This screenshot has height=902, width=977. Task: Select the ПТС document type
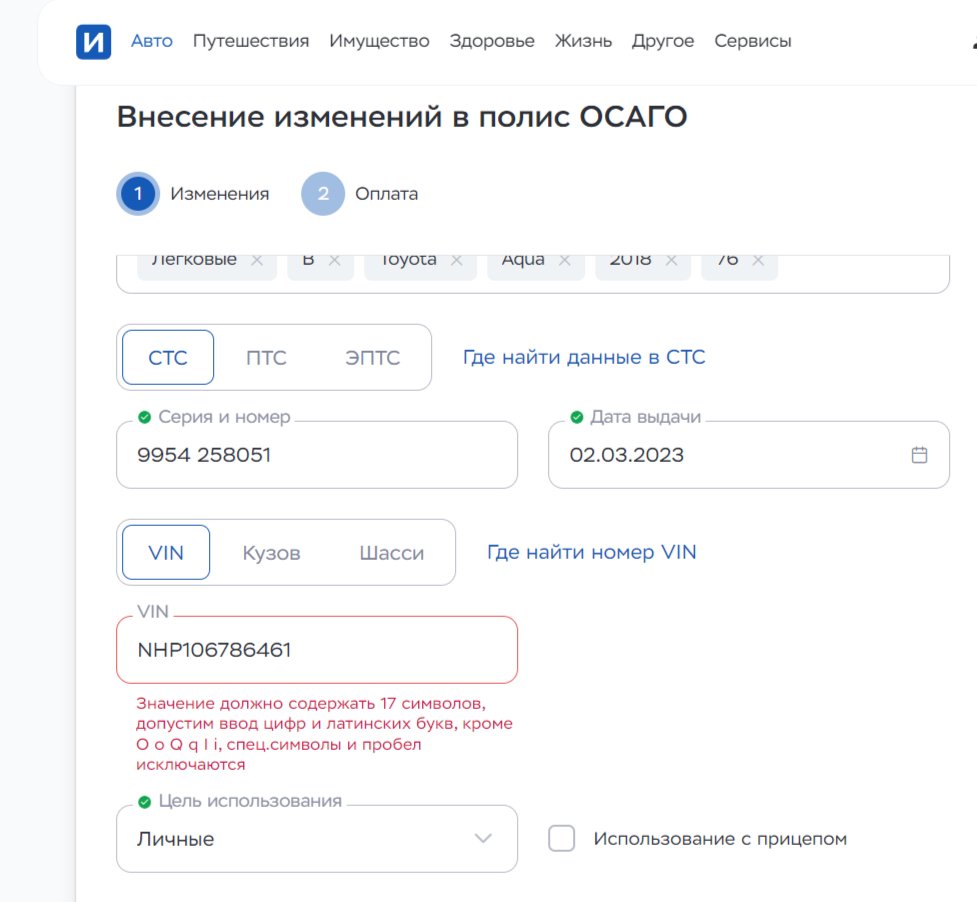click(x=267, y=358)
